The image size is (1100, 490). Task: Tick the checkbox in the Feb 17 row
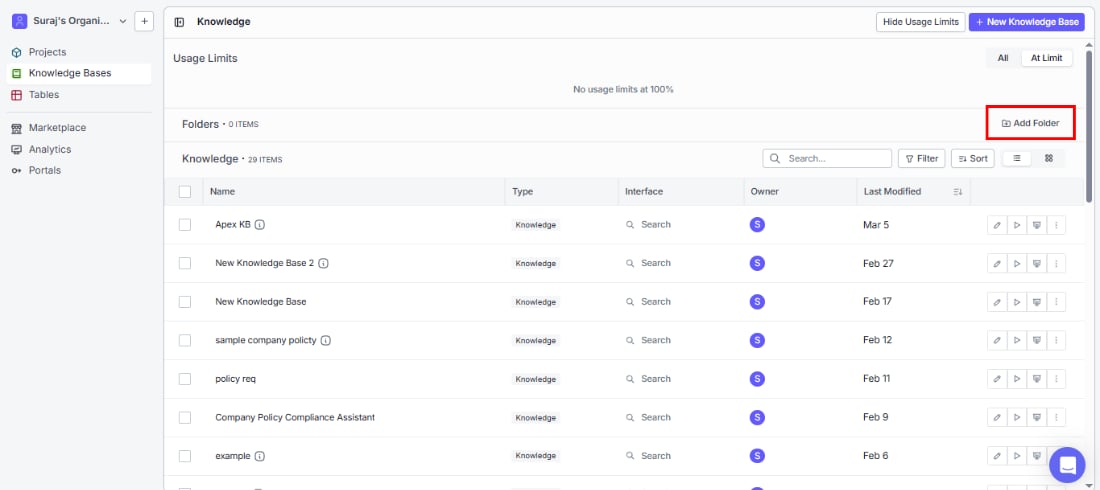pyautogui.click(x=185, y=302)
